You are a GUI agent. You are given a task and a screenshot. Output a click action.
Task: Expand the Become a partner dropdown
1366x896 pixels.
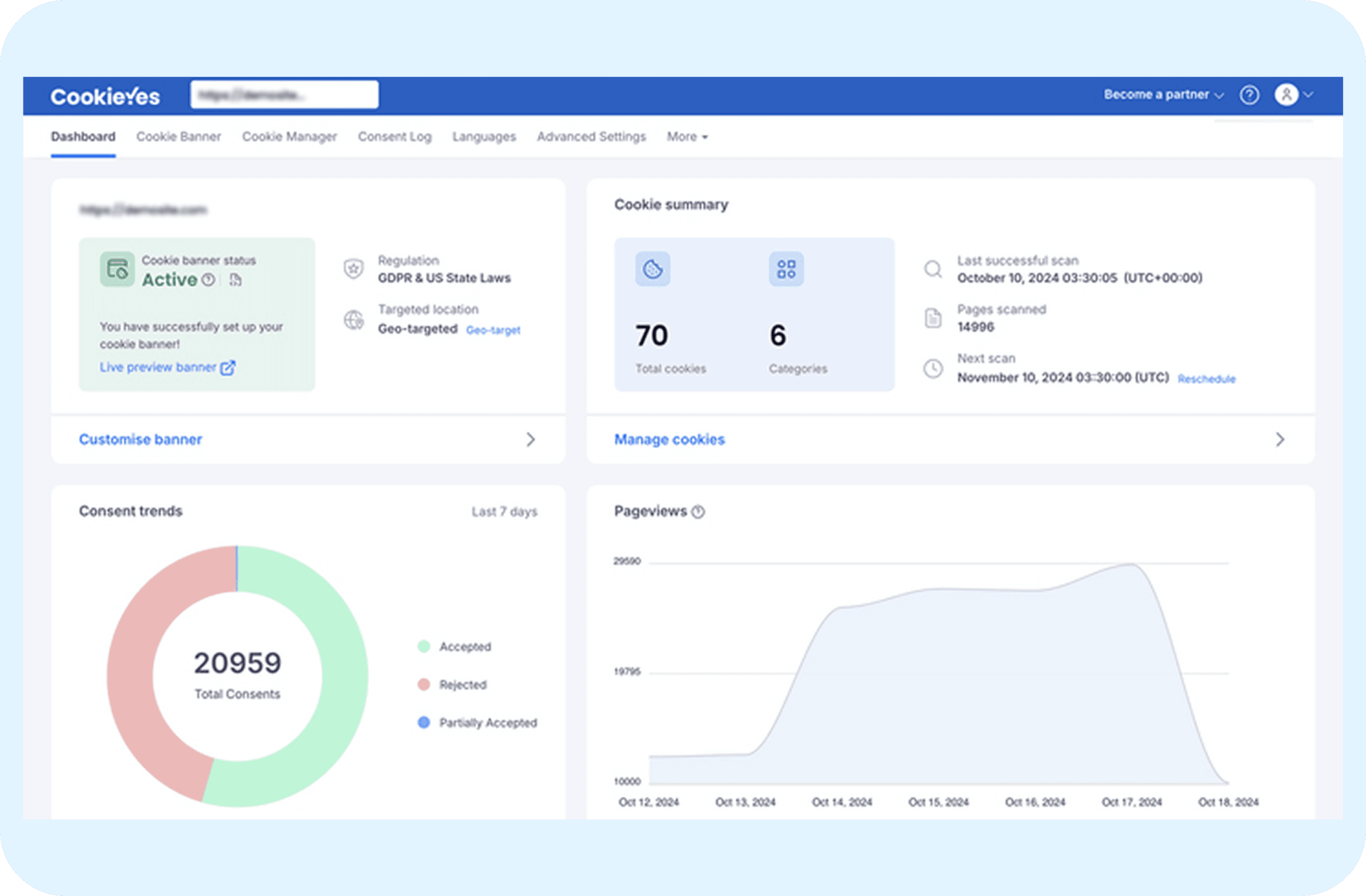tap(1163, 94)
